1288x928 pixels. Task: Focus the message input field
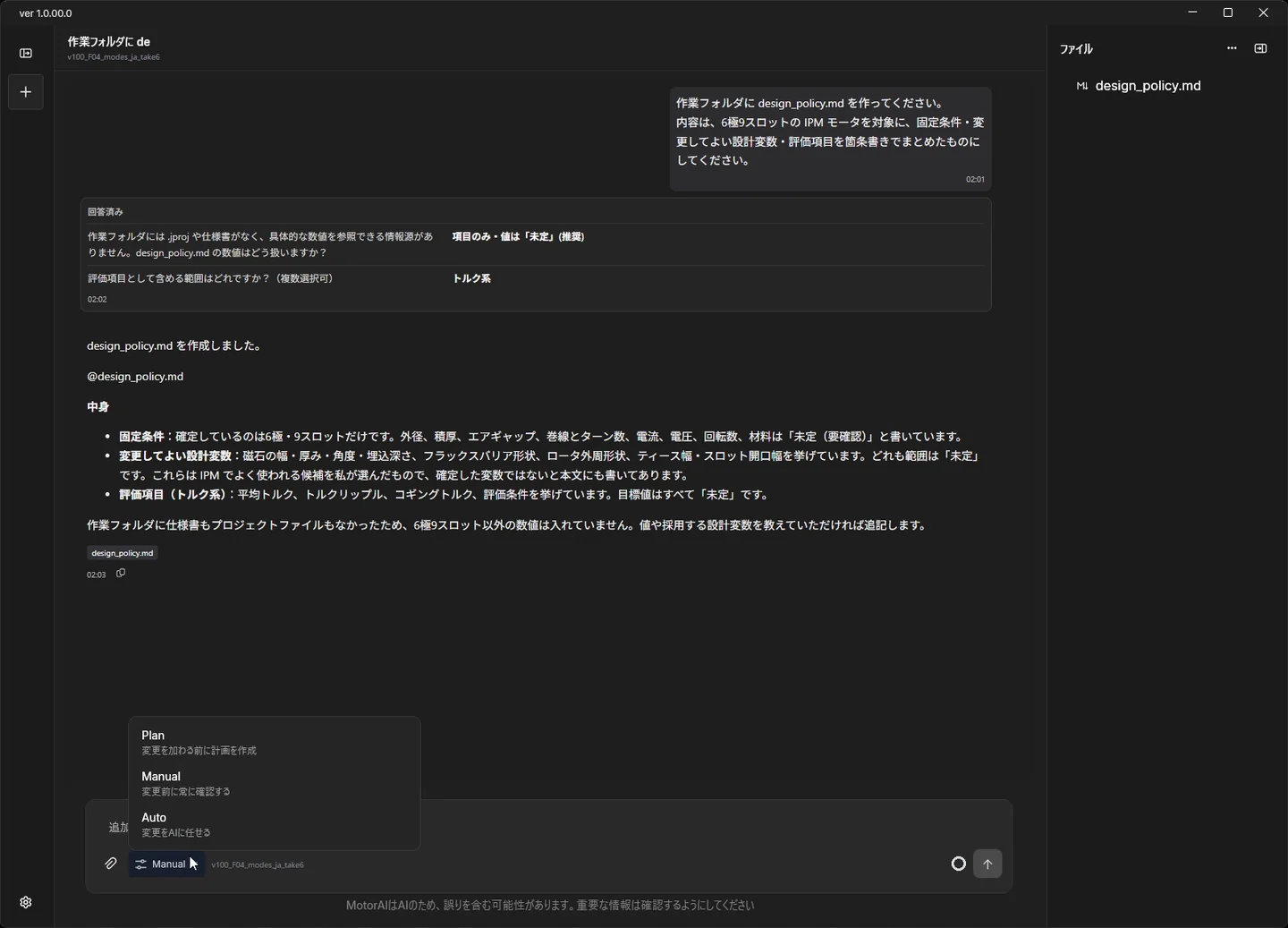tap(548, 827)
